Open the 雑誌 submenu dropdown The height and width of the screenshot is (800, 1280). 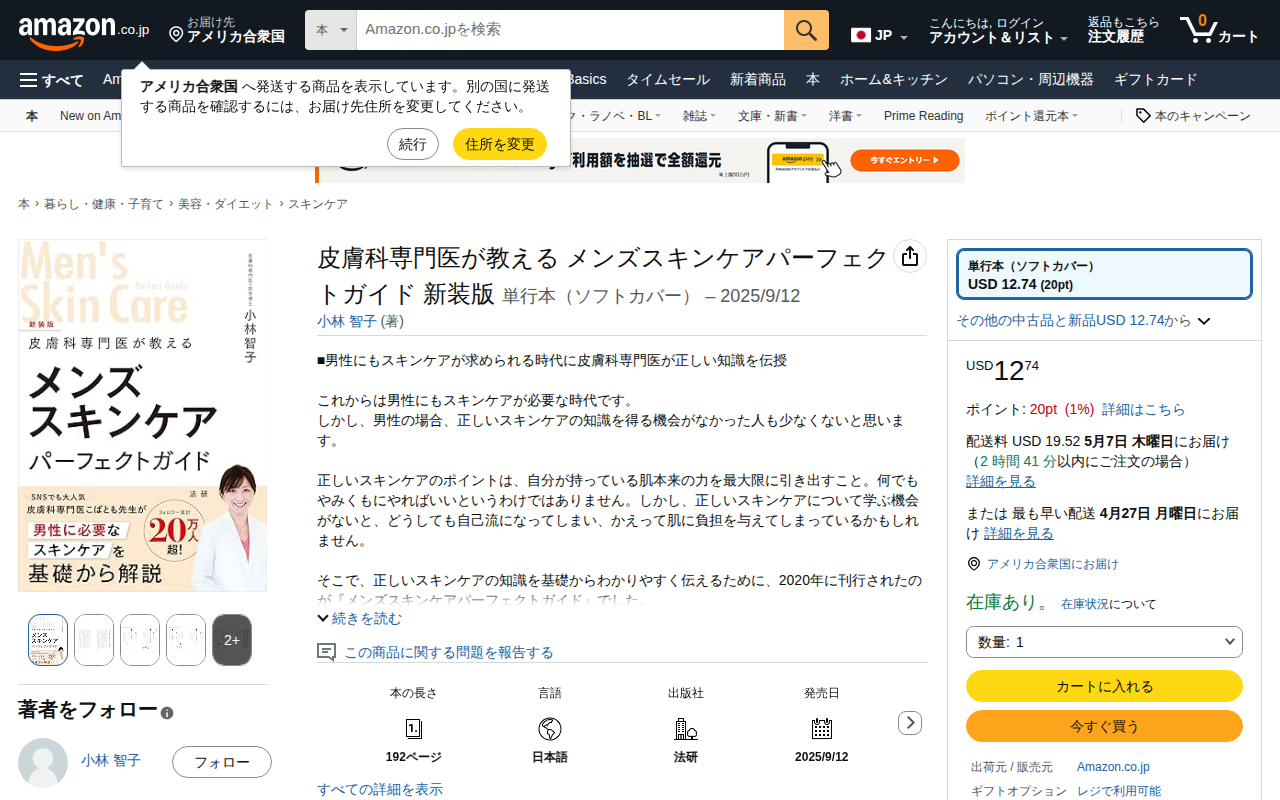pyautogui.click(x=699, y=116)
